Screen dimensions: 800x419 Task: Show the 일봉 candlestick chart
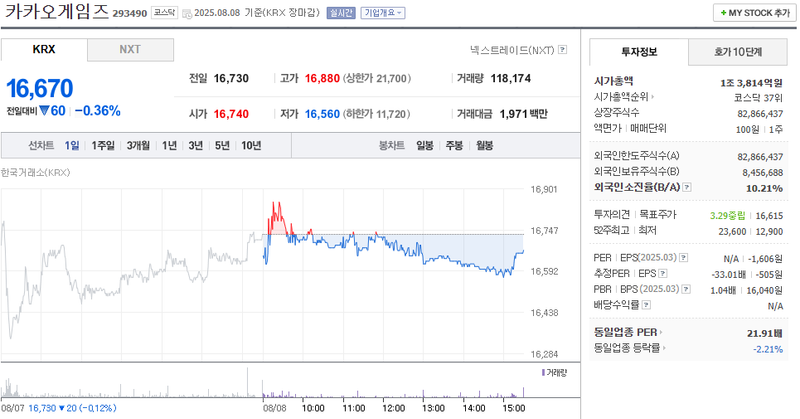(x=424, y=145)
